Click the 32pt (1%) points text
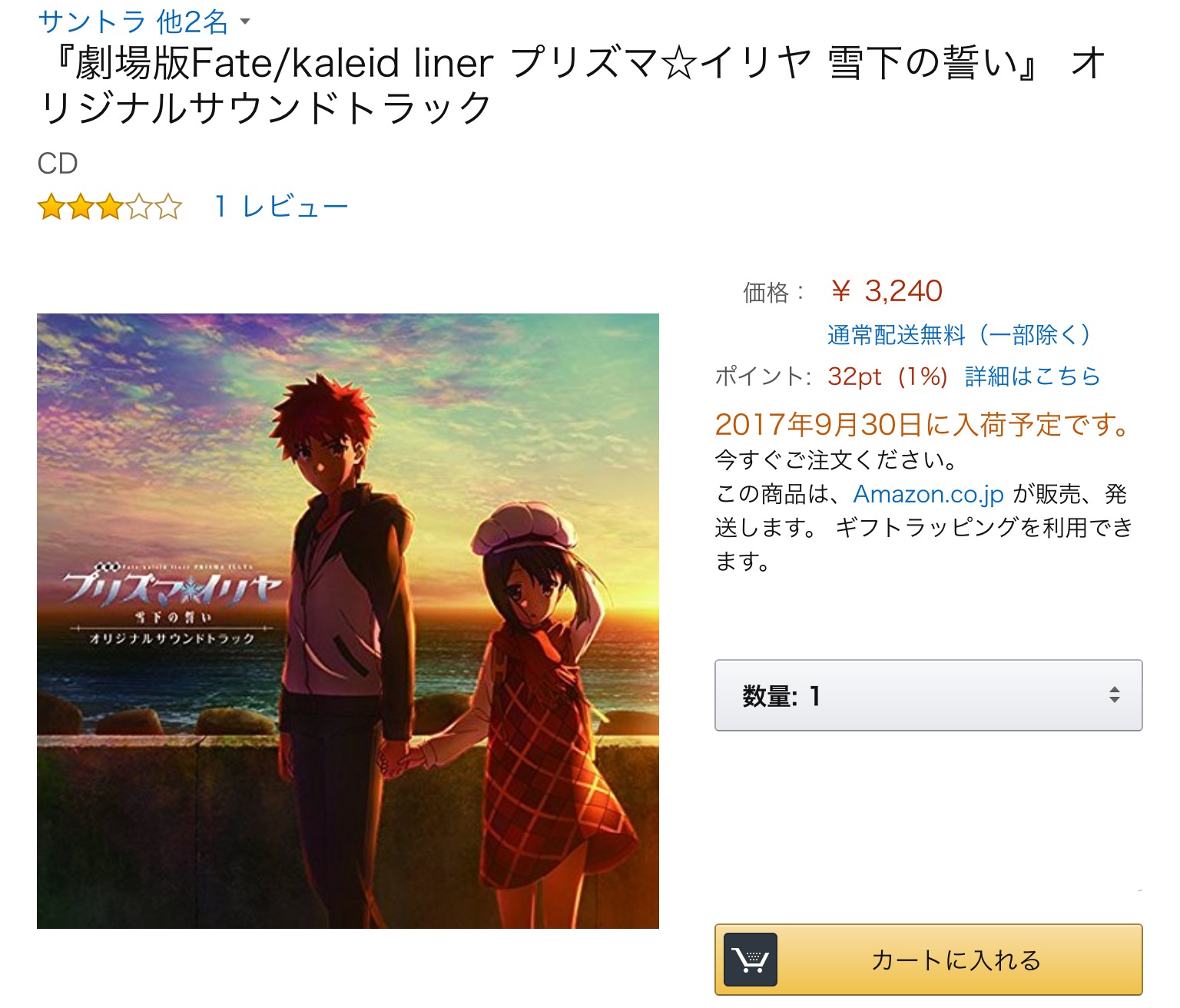The image size is (1180, 1008). 887,376
